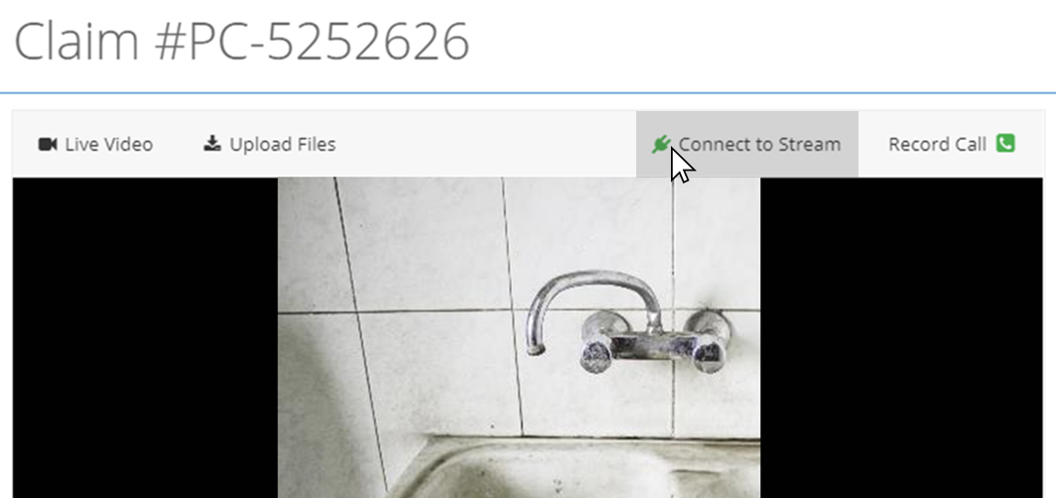Click the black area left of the video
Screen dimensions: 1056x498
coord(145,337)
